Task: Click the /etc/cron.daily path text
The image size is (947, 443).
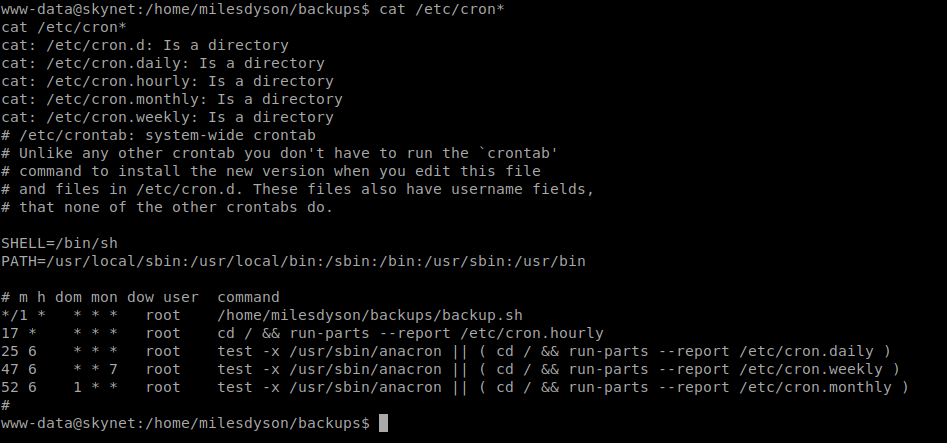Action: pos(806,352)
